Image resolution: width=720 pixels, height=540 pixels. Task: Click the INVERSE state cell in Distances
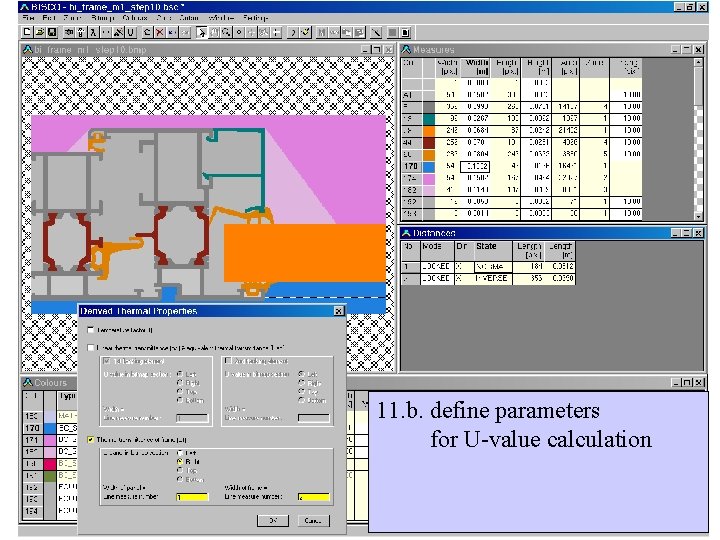[x=493, y=278]
